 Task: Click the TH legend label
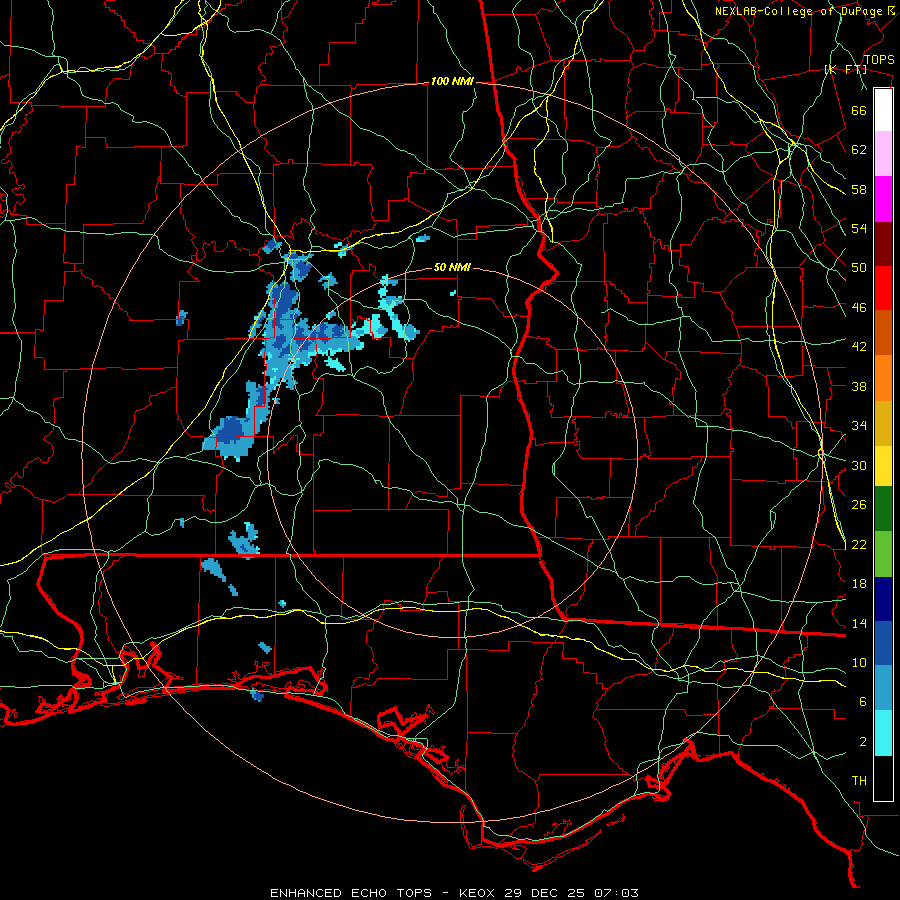(859, 781)
